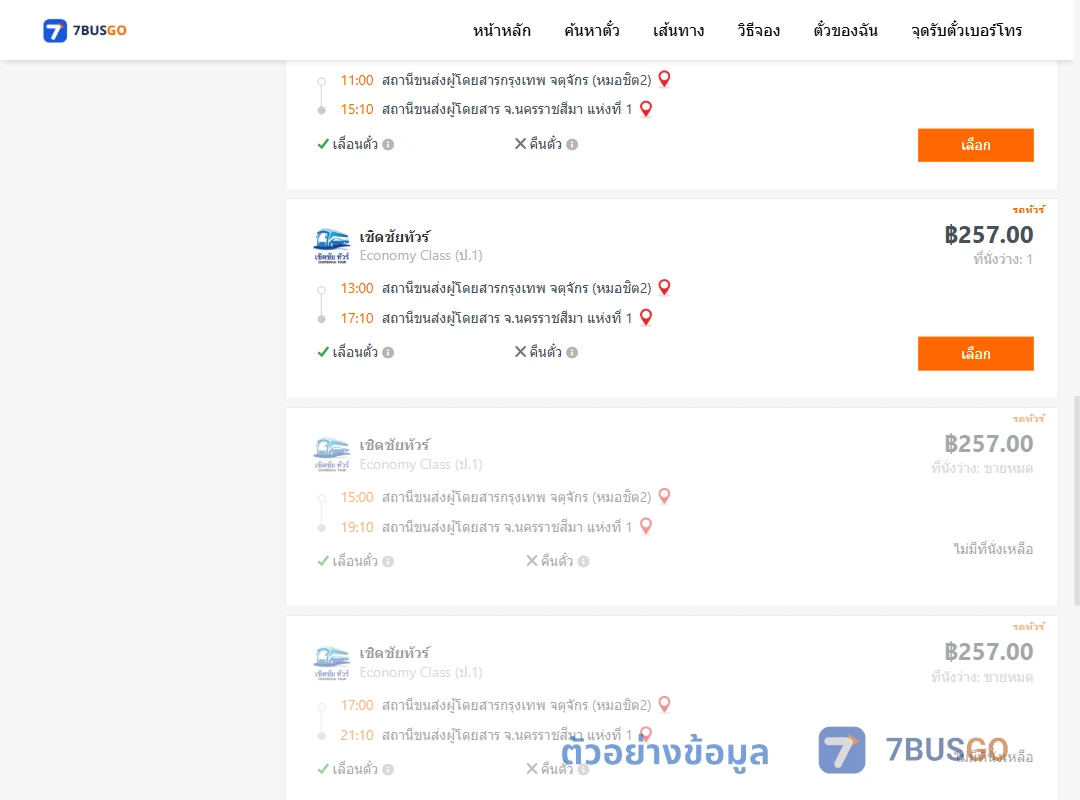Open the วิธีจอง navigation item
The width and height of the screenshot is (1080, 800).
point(758,30)
